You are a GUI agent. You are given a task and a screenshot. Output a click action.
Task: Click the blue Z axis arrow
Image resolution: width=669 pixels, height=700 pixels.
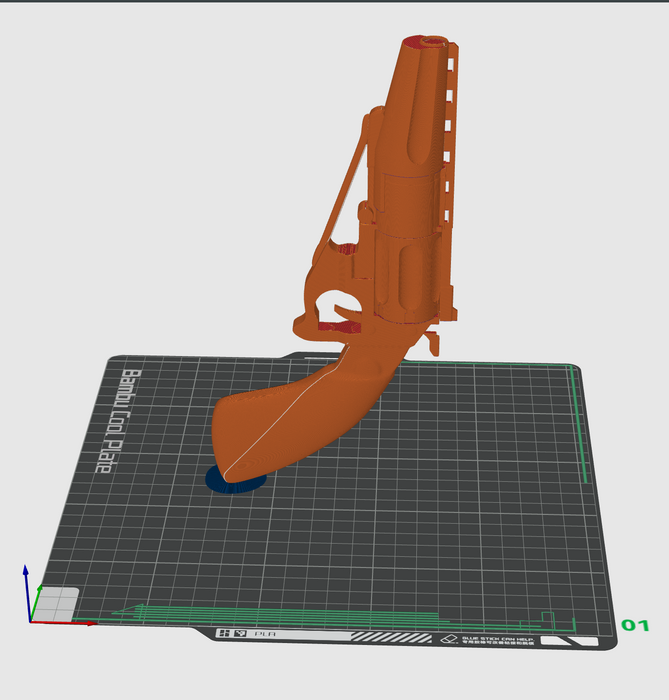[26, 580]
